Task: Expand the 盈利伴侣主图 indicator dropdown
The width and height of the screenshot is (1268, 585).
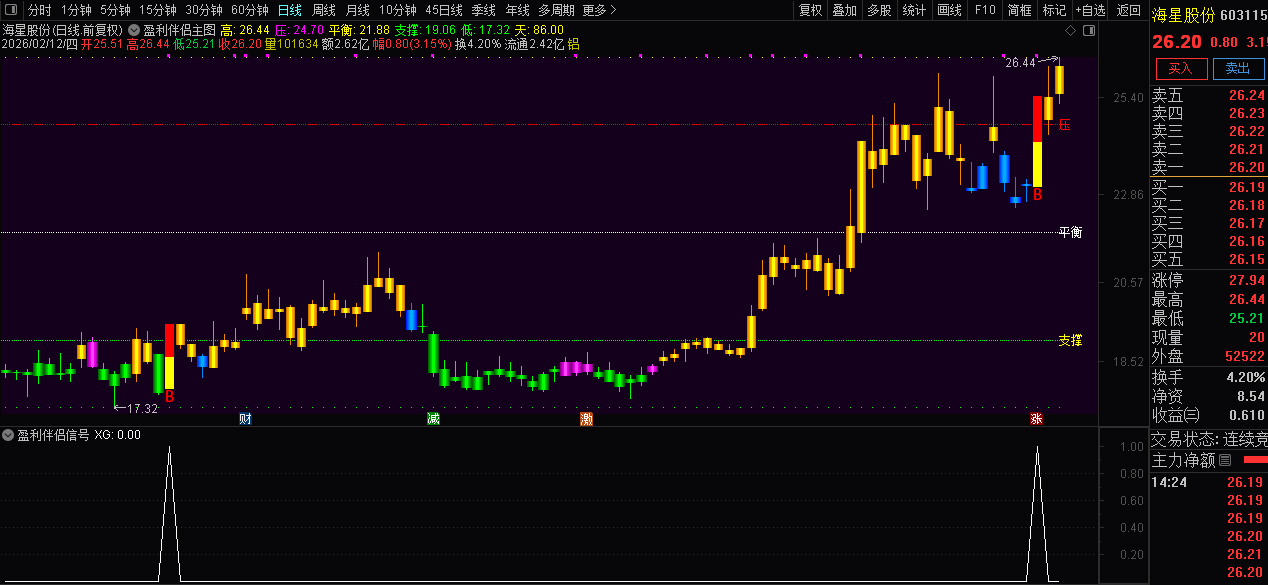Action: tap(134, 30)
